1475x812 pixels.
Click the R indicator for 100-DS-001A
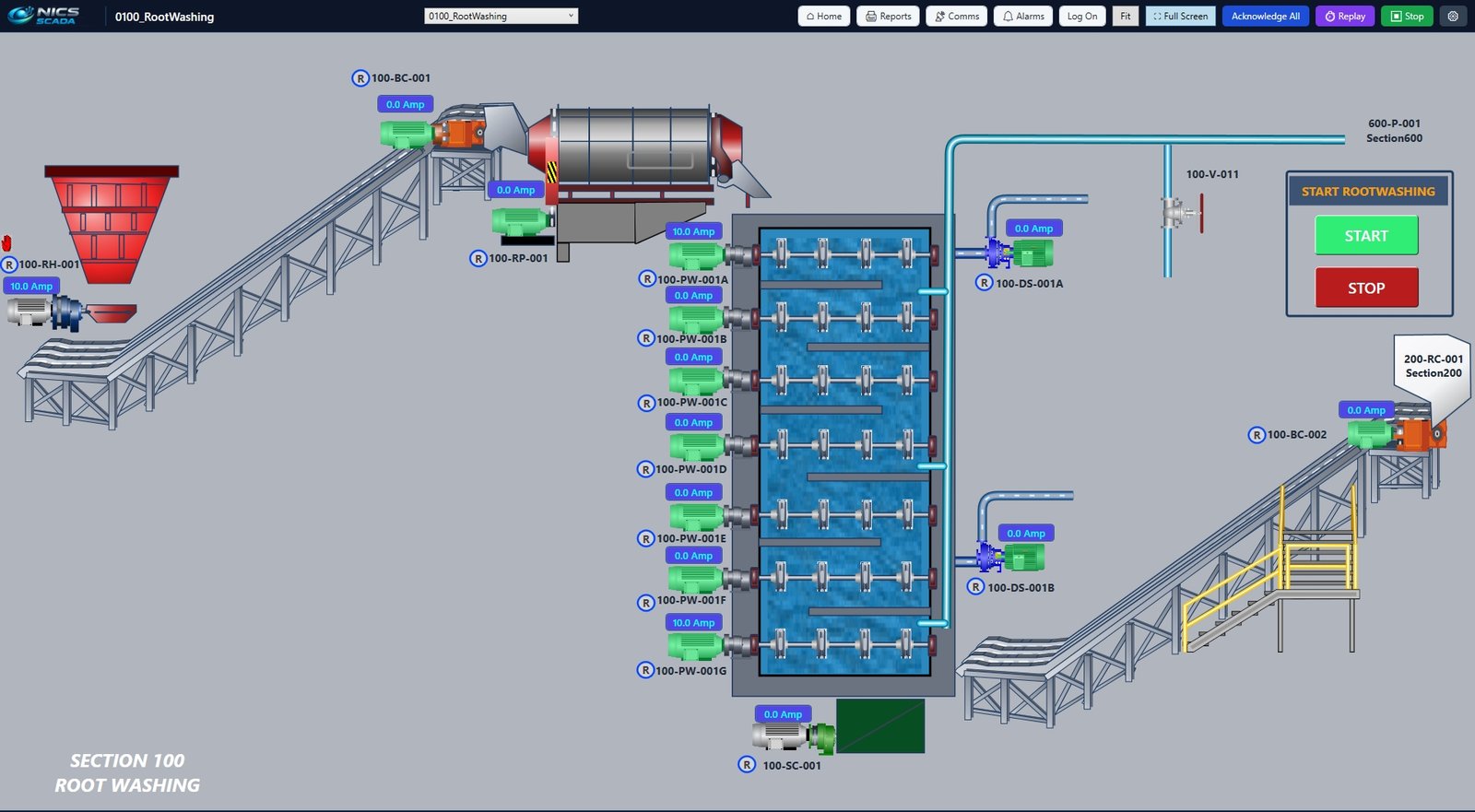985,283
